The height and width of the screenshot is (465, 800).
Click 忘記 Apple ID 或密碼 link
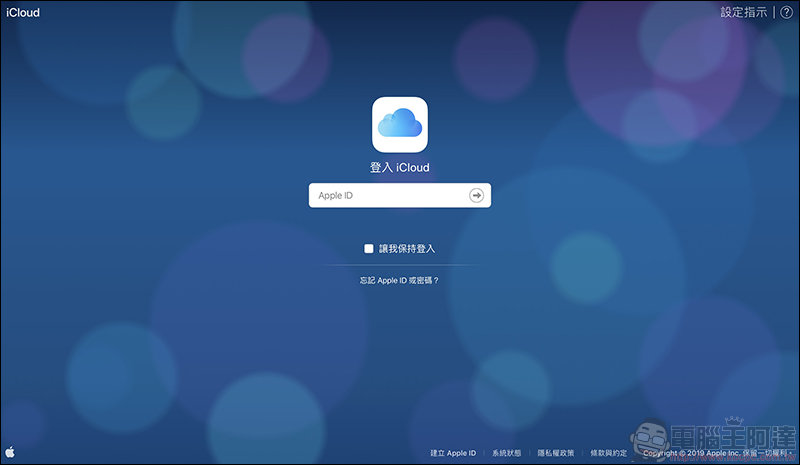click(399, 280)
